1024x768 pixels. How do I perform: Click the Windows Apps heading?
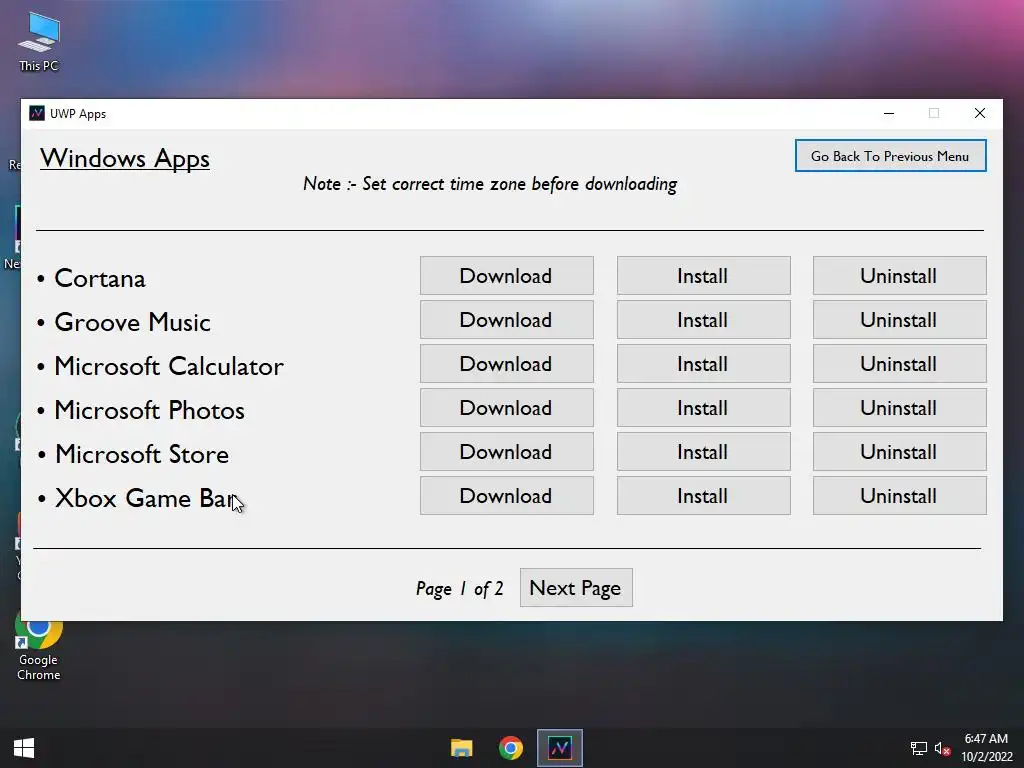125,159
